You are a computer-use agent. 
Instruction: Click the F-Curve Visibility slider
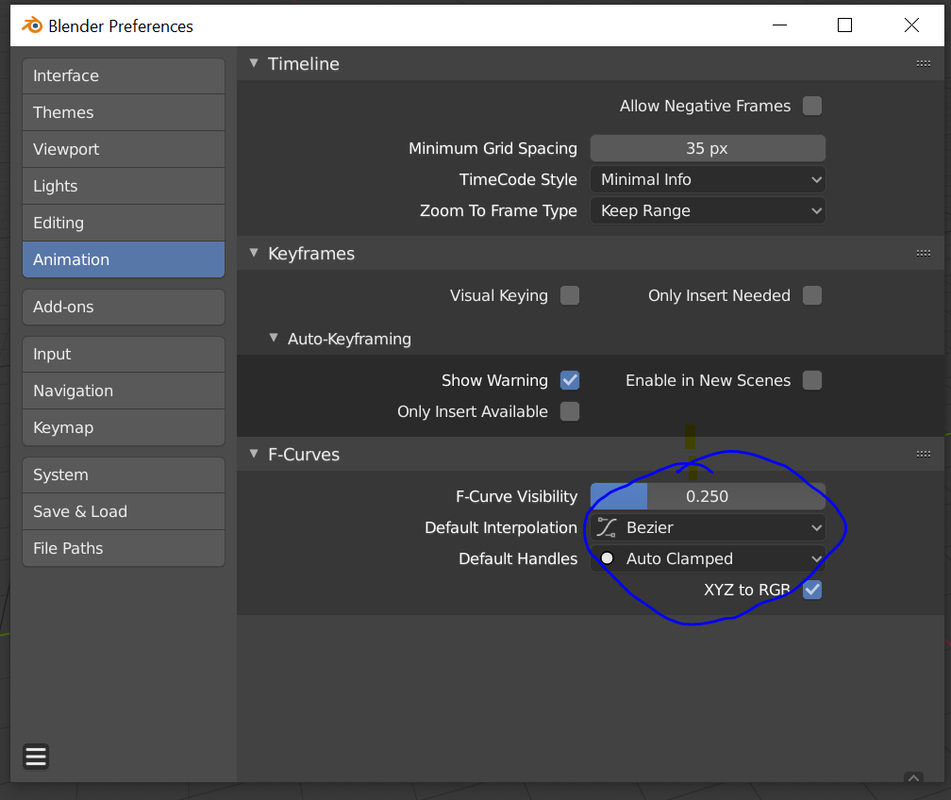(x=708, y=497)
